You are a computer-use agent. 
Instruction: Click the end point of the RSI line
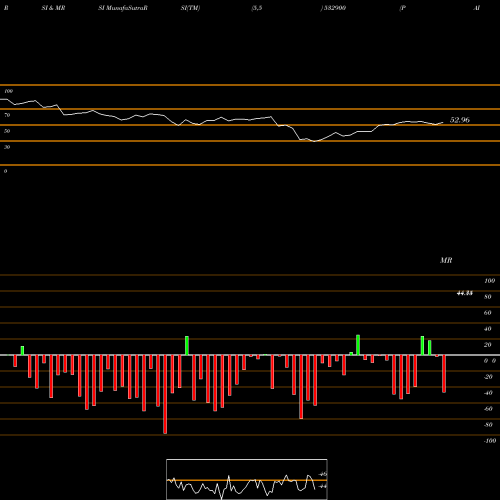pos(443,122)
